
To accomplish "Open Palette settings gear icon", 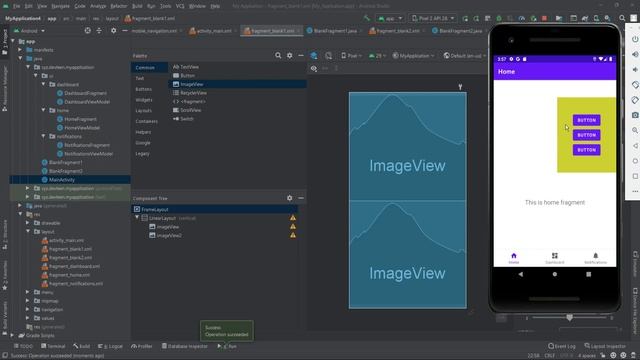I will click(289, 56).
